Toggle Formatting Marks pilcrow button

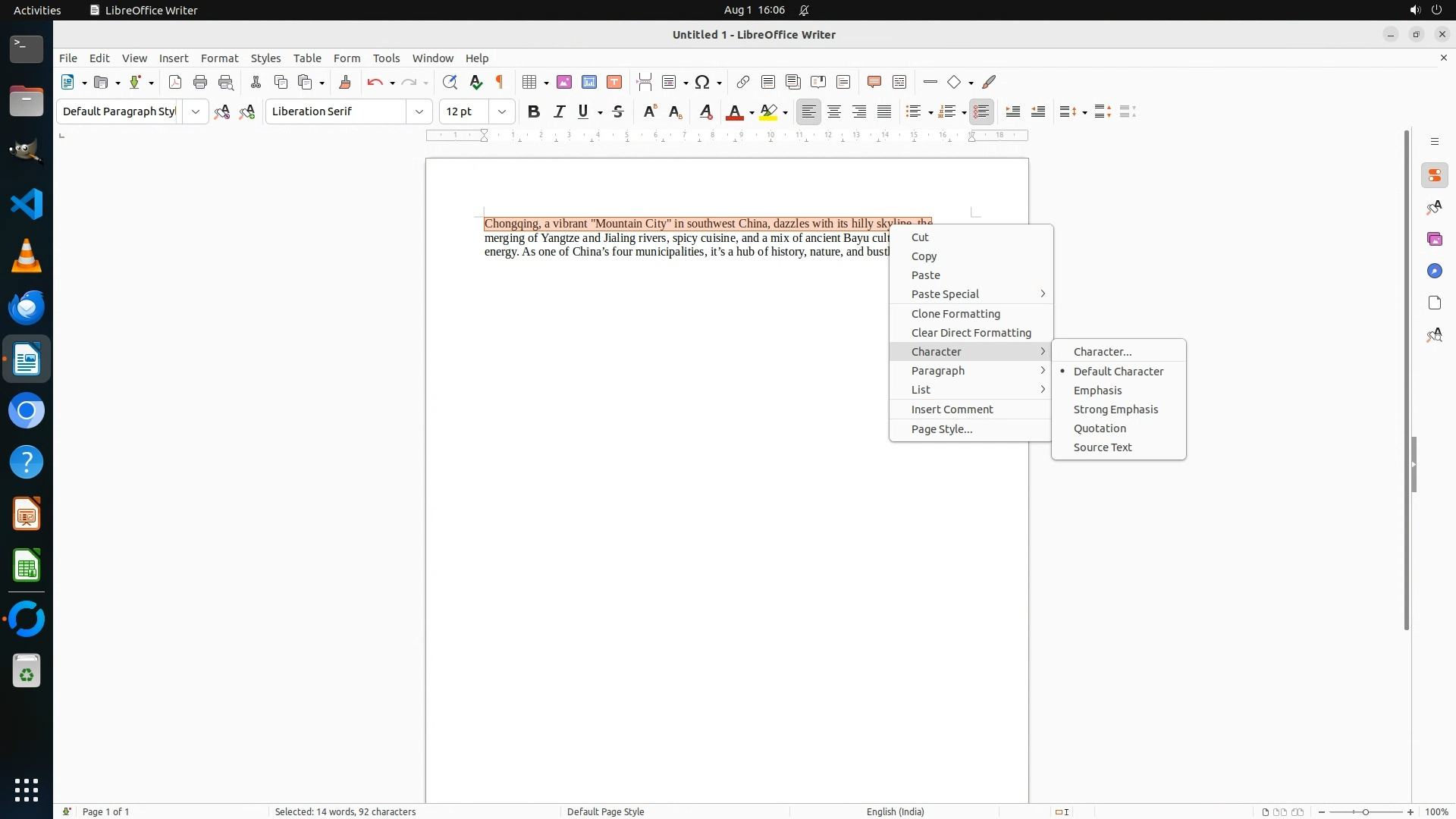click(500, 82)
